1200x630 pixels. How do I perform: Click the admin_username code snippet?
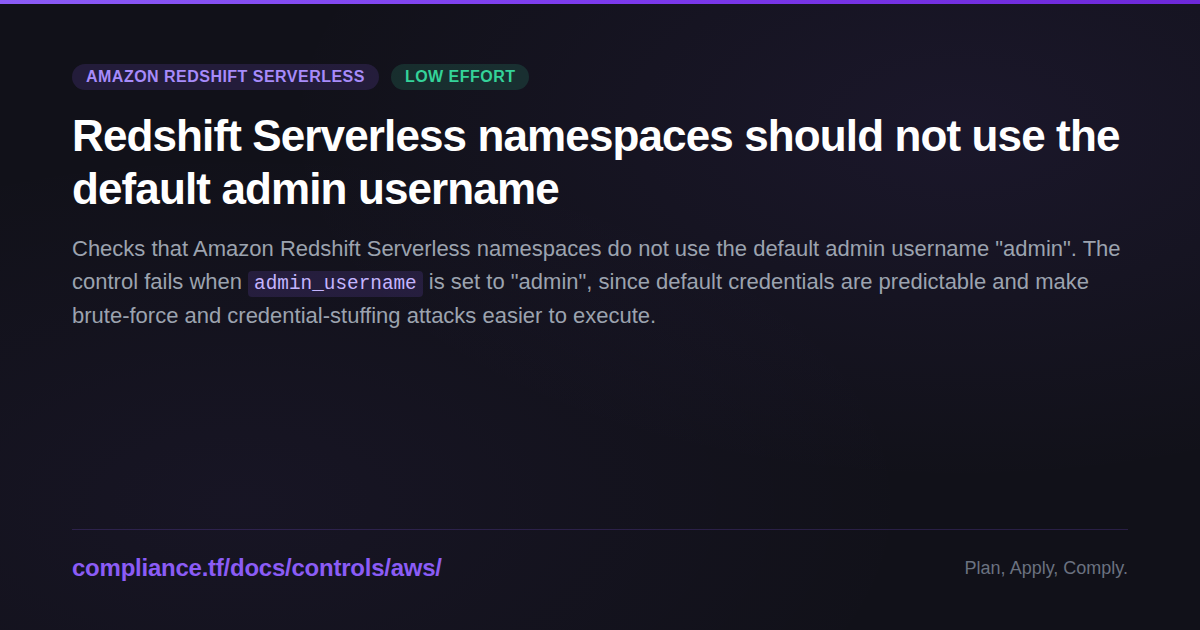[335, 283]
